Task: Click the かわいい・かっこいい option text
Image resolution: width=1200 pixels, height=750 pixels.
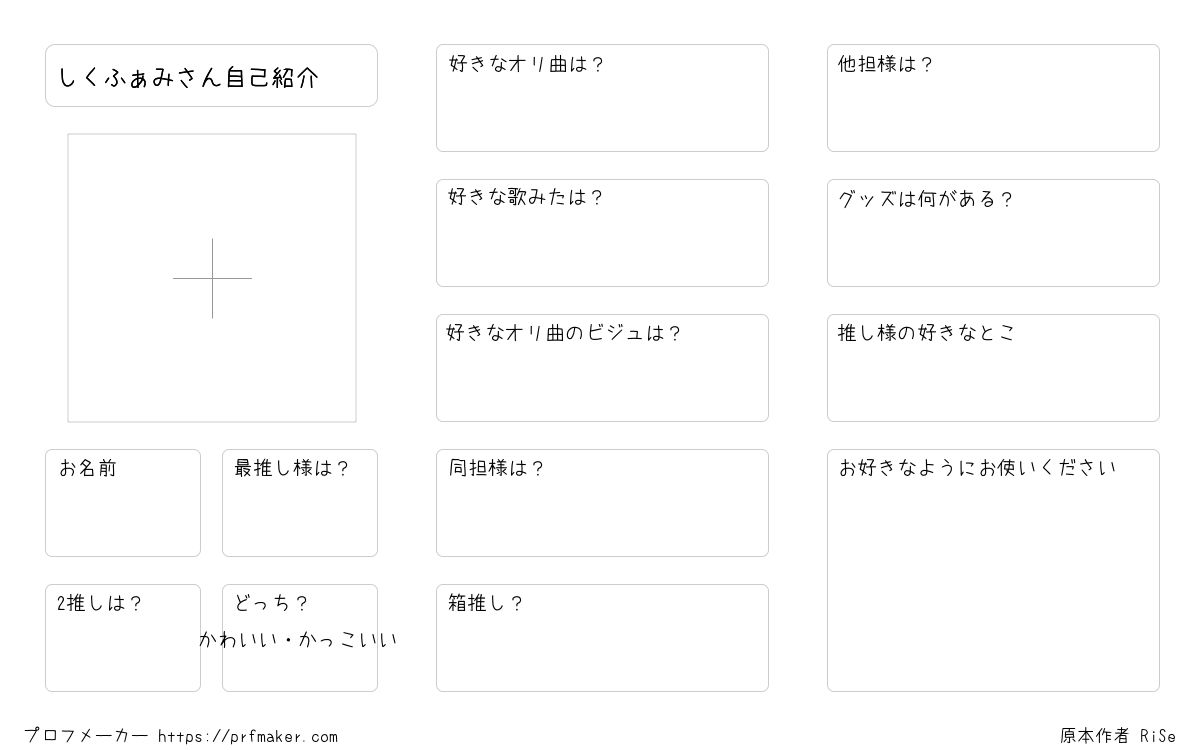Action: pos(298,640)
